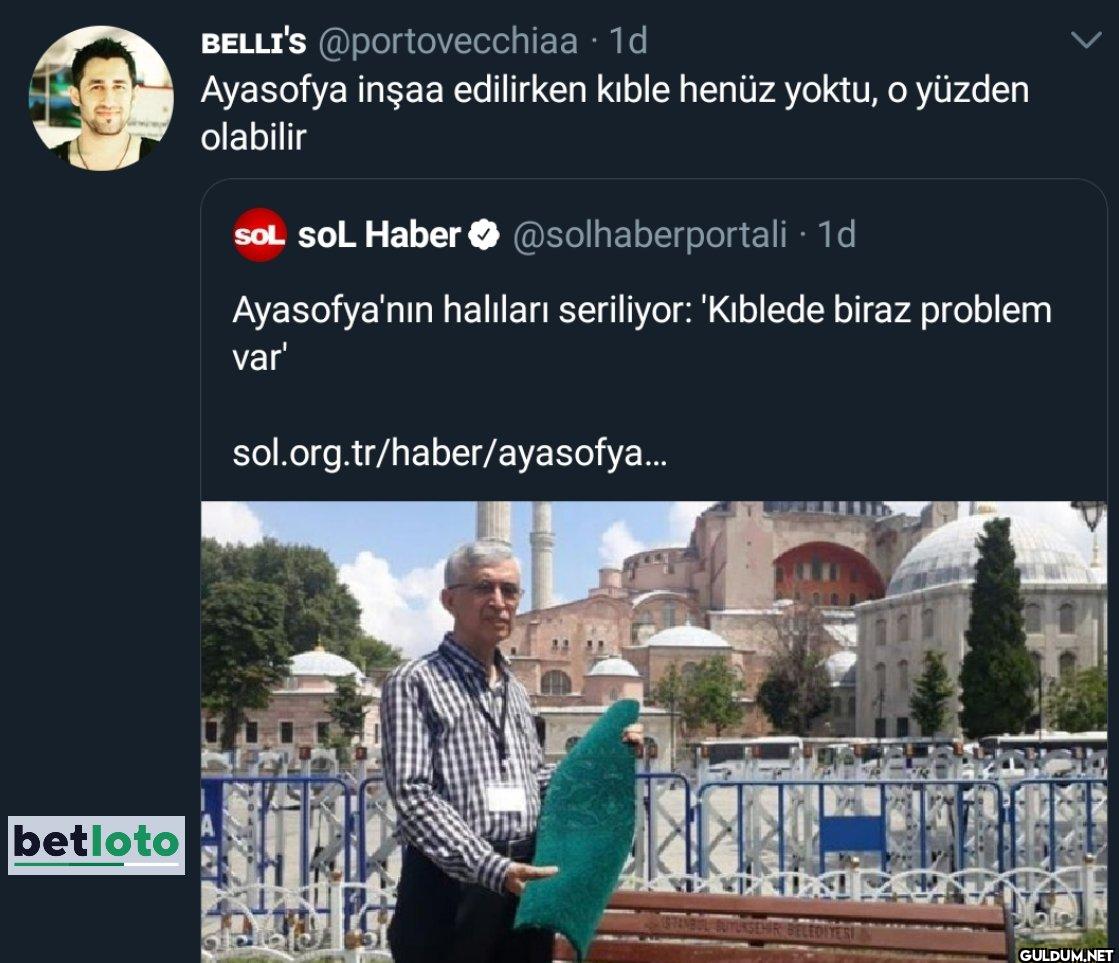
Task: Open the @solhaberportali handle link
Action: point(649,235)
